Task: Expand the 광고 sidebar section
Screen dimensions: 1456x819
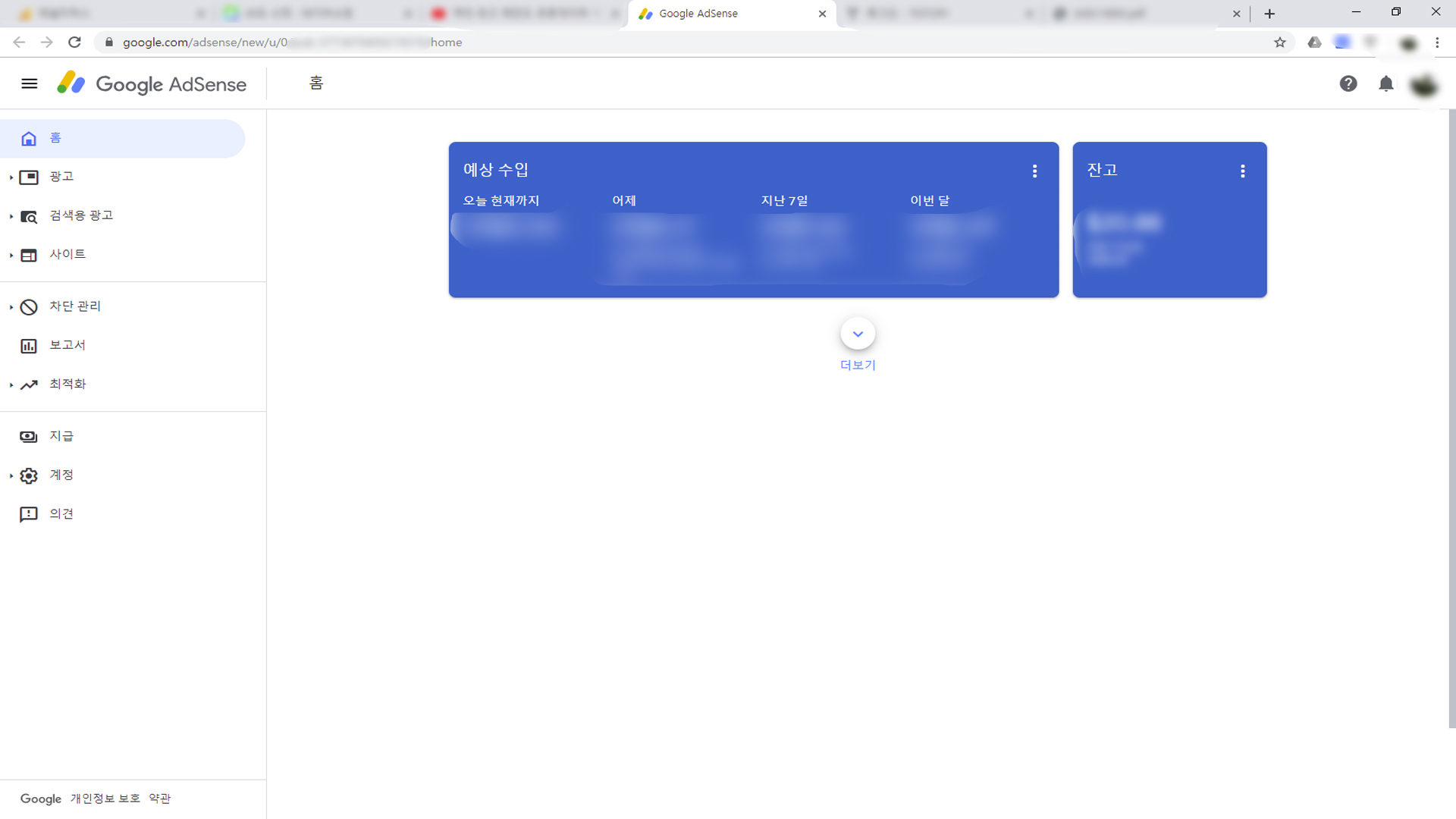Action: (x=61, y=177)
